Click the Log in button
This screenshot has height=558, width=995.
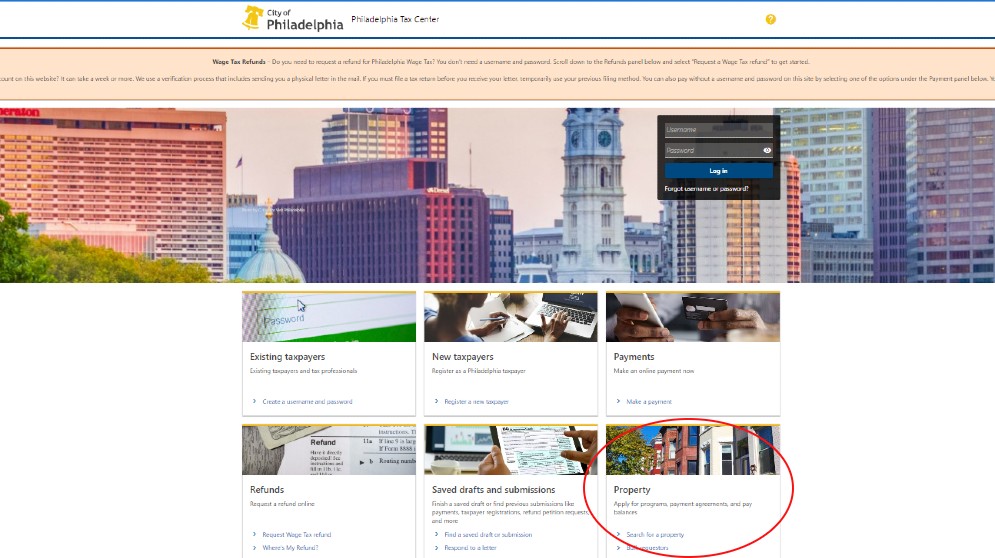click(718, 171)
